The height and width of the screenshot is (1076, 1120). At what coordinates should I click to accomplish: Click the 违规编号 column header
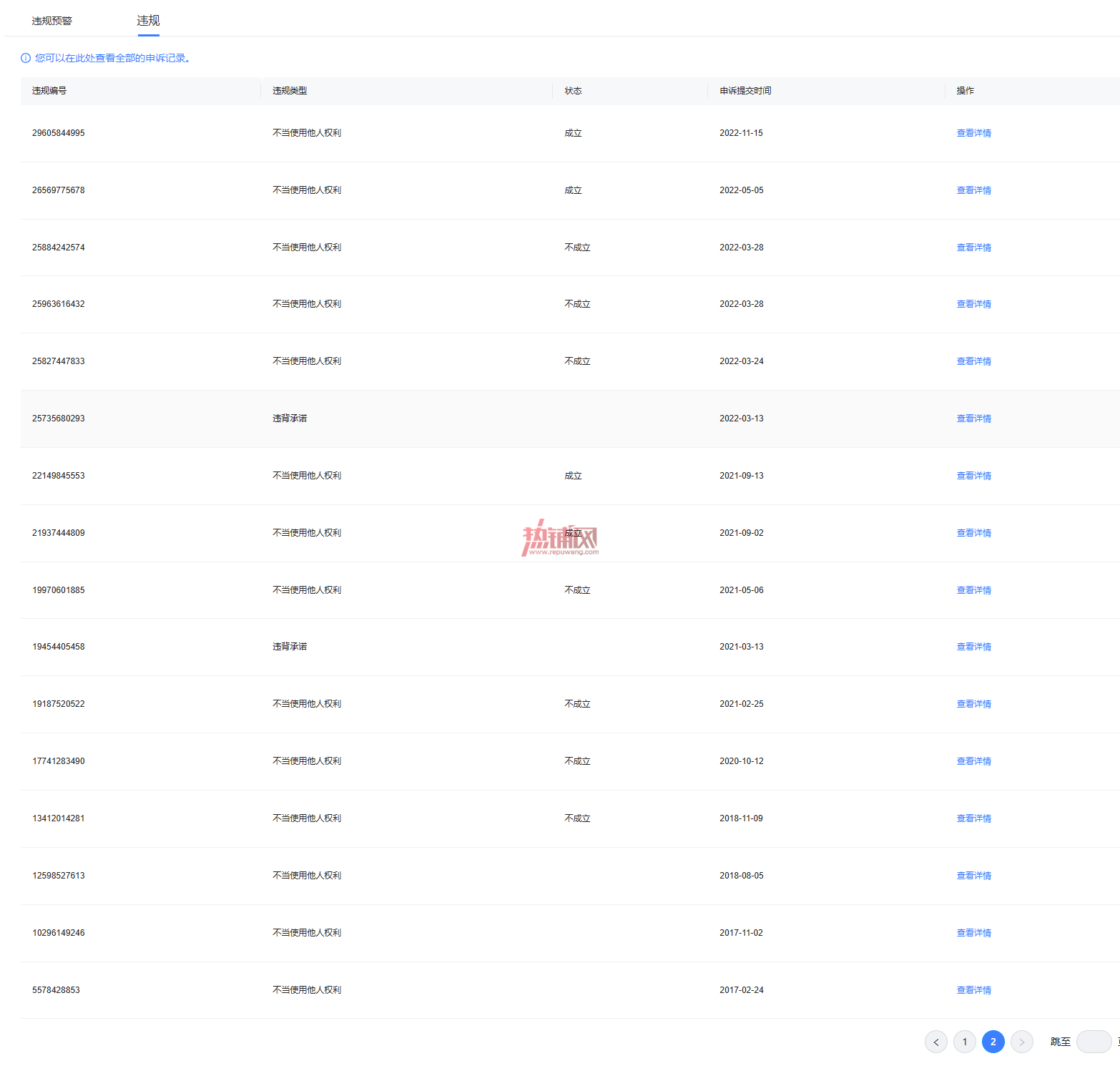coord(49,91)
